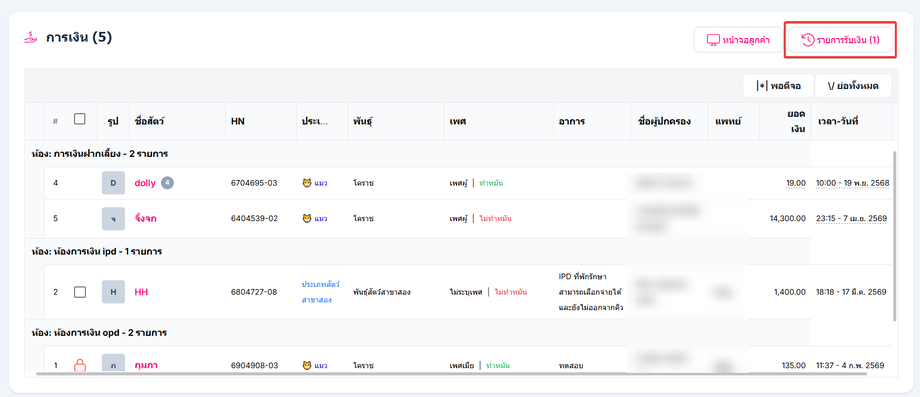Image resolution: width=920 pixels, height=397 pixels.
Task: Open the pet name link HH
Action: click(x=141, y=291)
